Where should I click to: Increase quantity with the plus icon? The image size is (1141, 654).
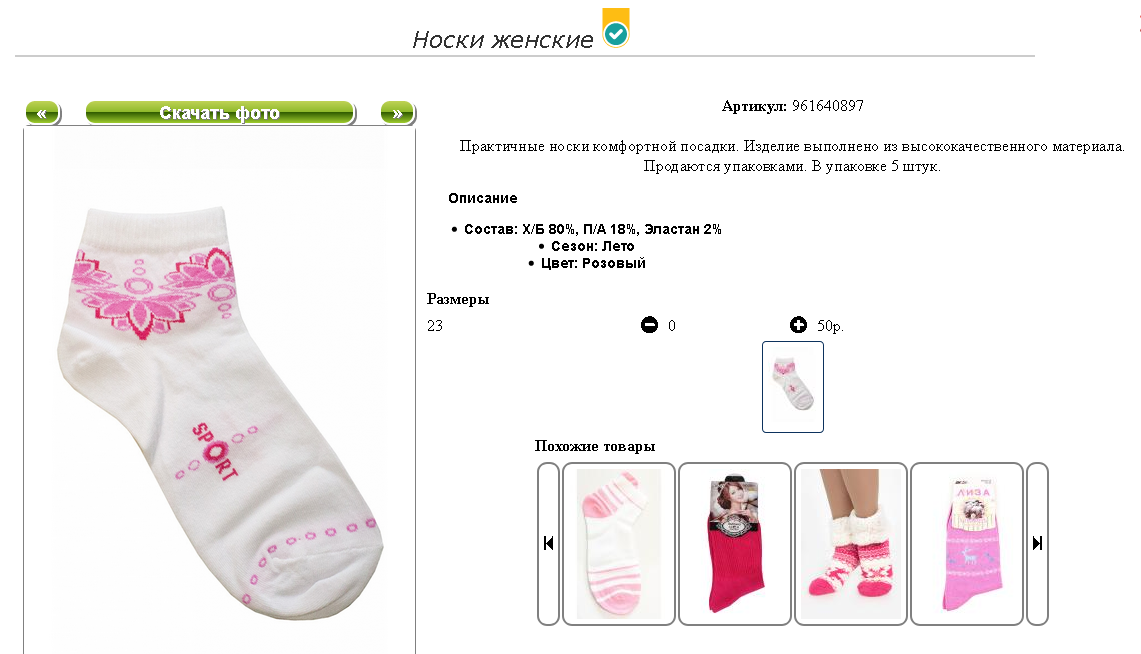tap(798, 325)
